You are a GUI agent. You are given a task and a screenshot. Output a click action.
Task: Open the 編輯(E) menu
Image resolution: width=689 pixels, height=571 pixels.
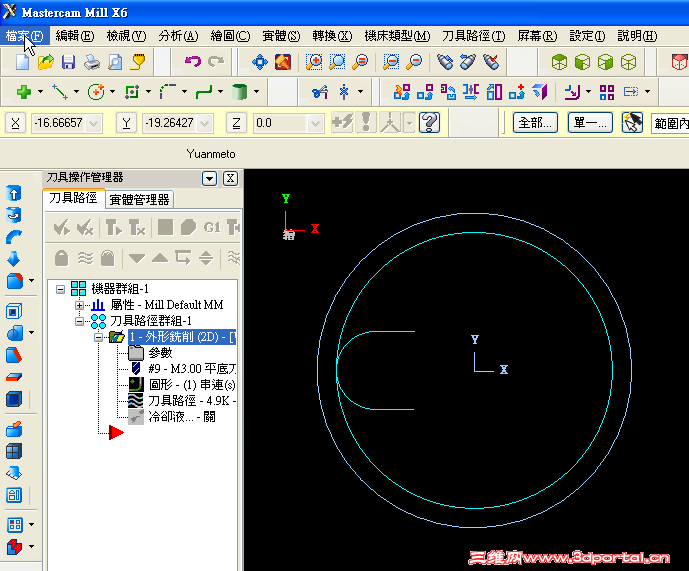pyautogui.click(x=75, y=36)
